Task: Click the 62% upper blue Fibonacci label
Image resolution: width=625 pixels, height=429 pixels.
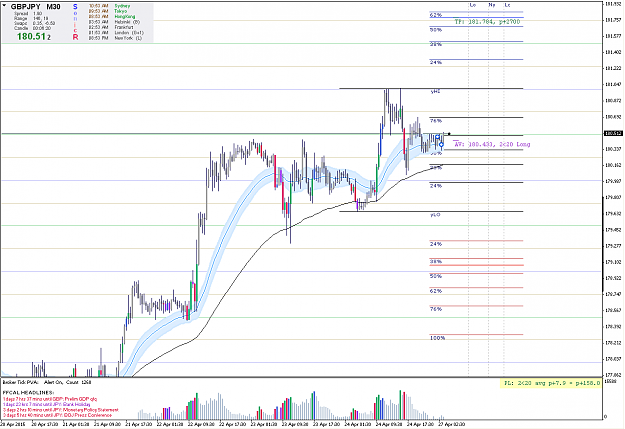Action: pos(436,15)
